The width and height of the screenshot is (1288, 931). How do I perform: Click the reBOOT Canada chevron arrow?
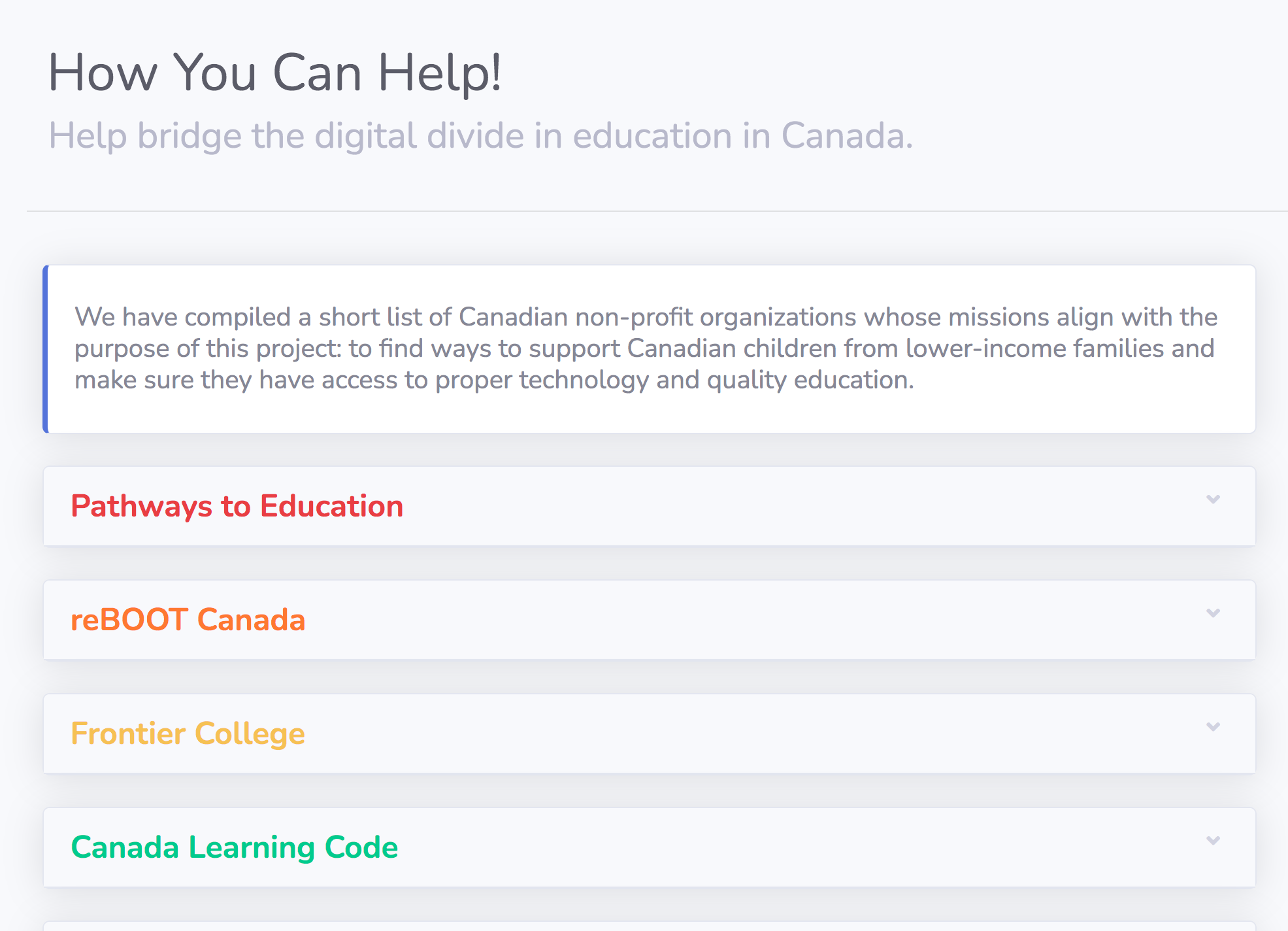click(1213, 613)
